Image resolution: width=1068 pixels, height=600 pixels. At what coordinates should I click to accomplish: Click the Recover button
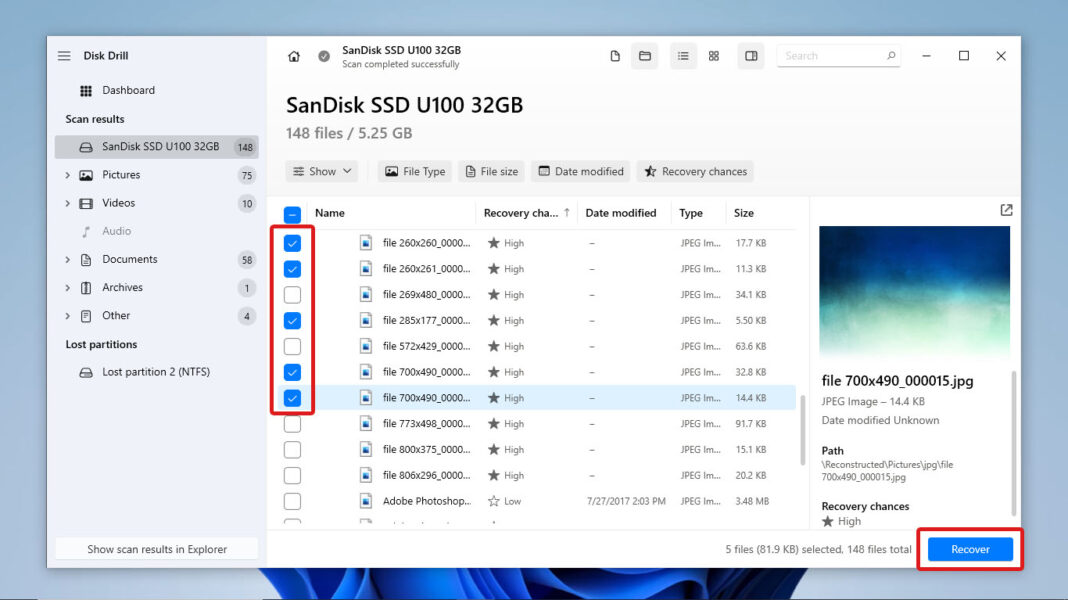click(x=969, y=549)
